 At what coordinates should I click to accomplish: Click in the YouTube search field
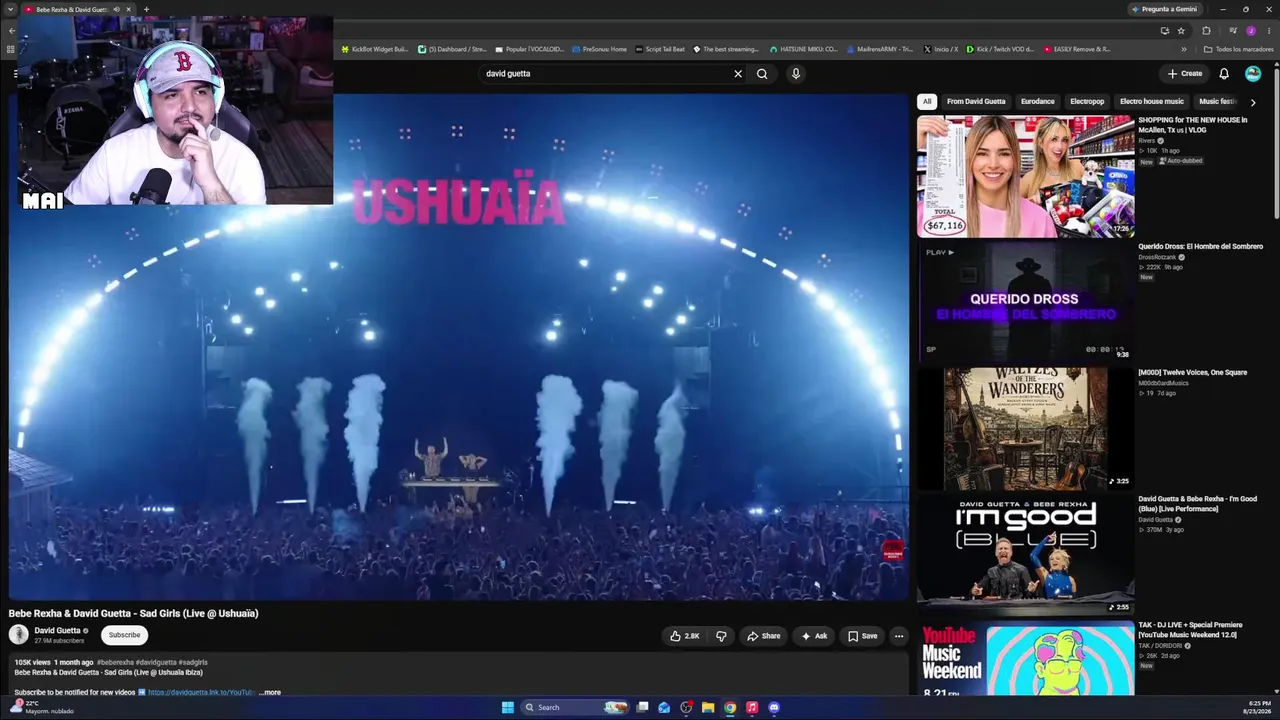pyautogui.click(x=605, y=74)
